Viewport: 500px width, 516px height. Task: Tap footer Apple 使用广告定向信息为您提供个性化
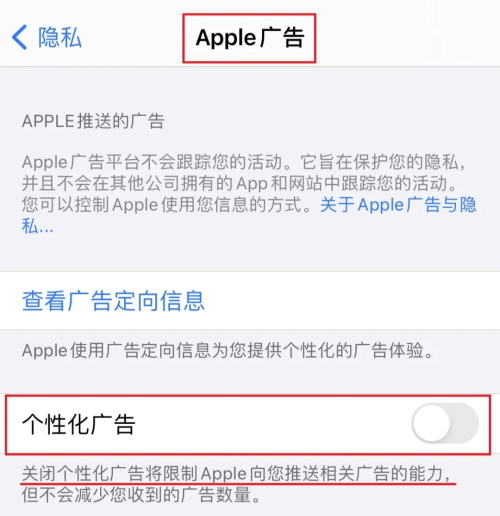click(228, 350)
